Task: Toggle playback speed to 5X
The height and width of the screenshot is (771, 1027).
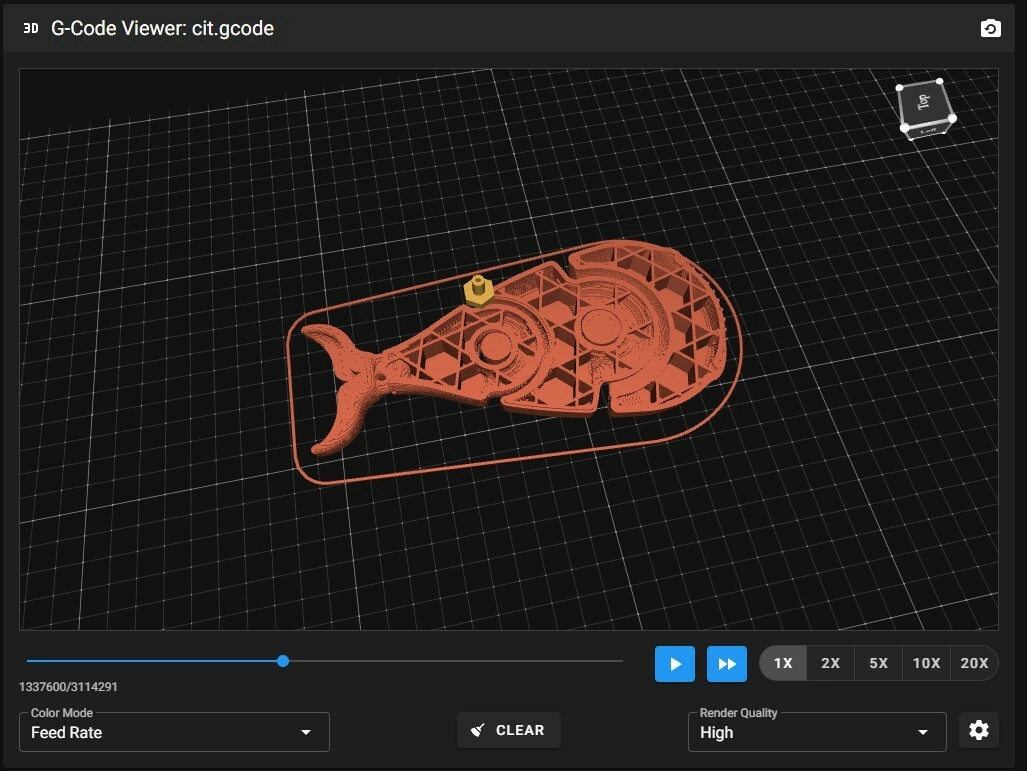Action: [878, 663]
